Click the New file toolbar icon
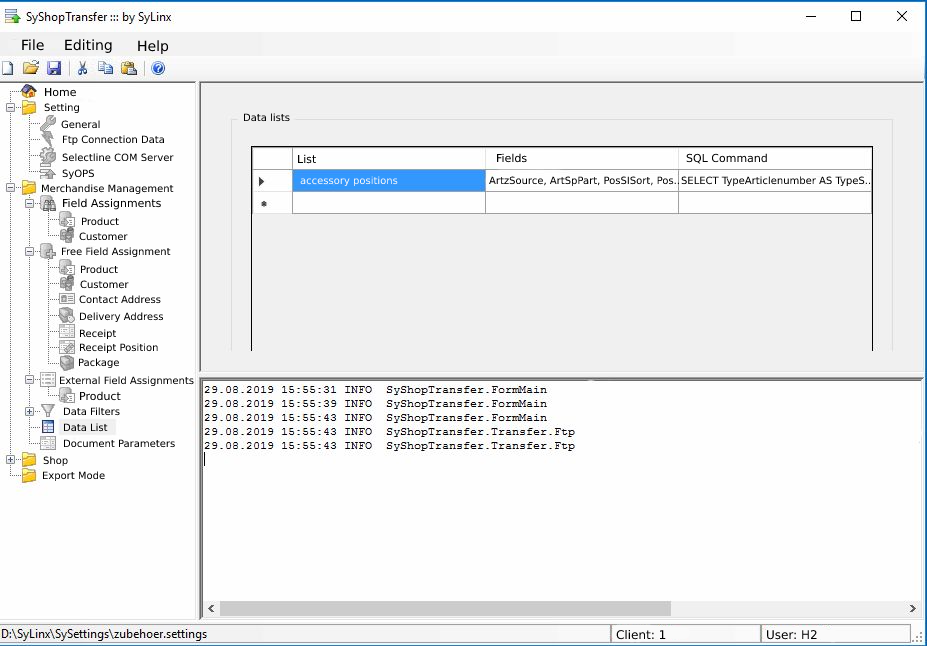This screenshot has width=932, height=646. (x=8, y=68)
